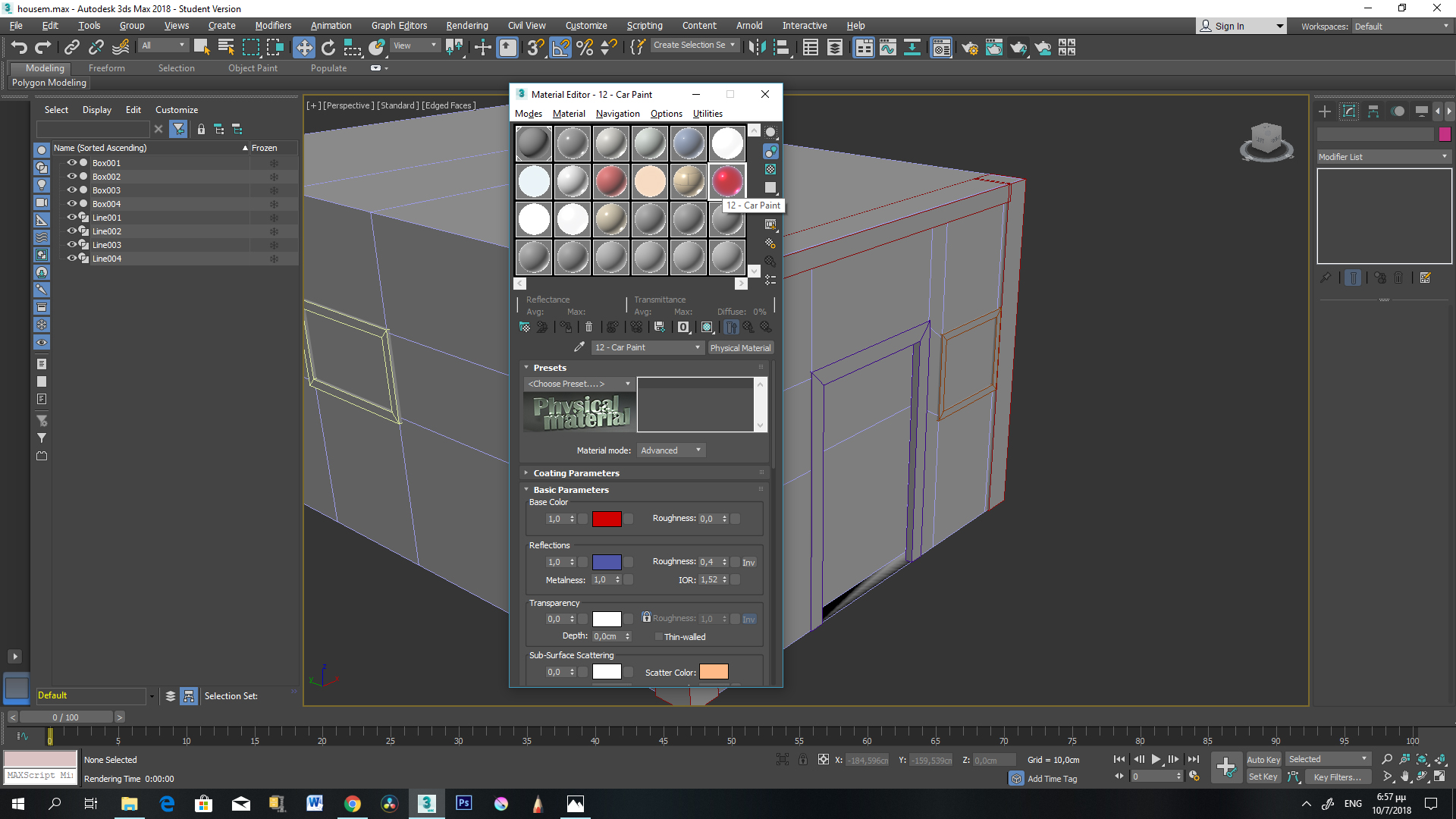Open the Rendering menu
Image resolution: width=1456 pixels, height=819 pixels.
coord(467,26)
